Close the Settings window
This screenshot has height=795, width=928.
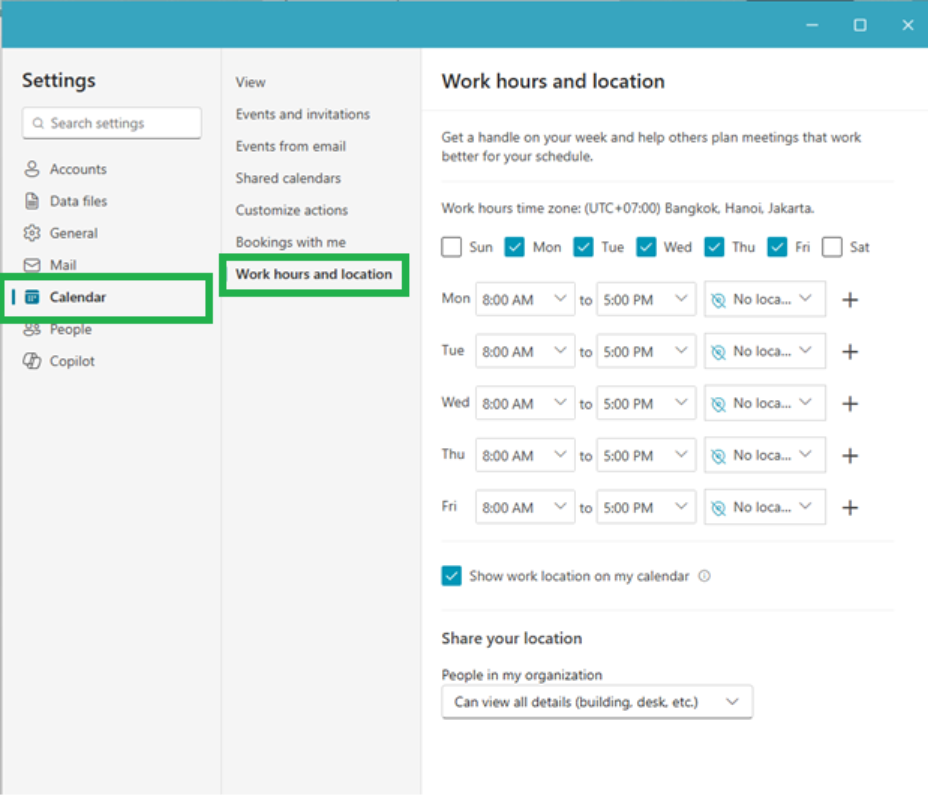pyautogui.click(x=907, y=25)
